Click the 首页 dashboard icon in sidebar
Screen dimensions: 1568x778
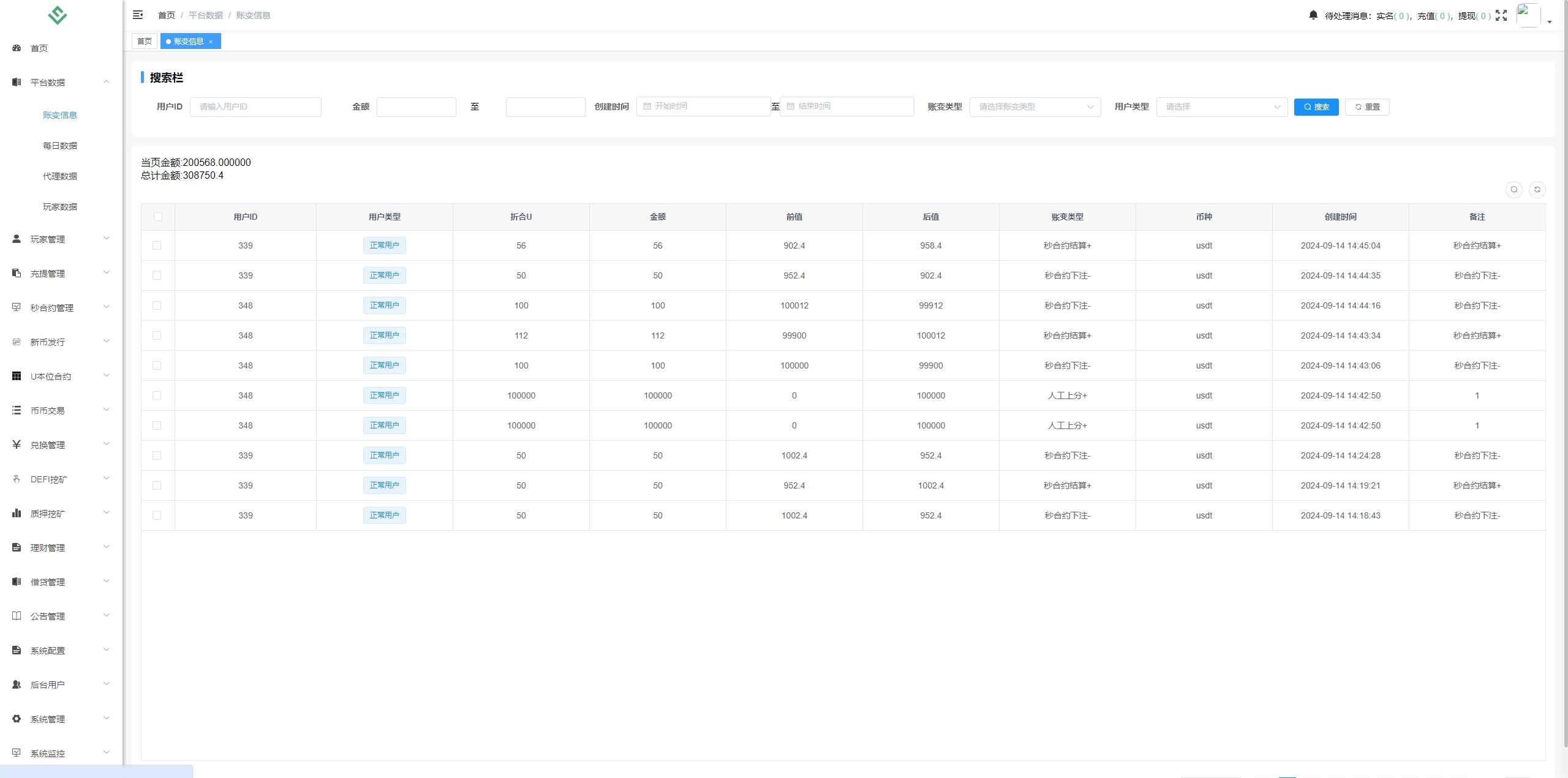click(x=17, y=48)
